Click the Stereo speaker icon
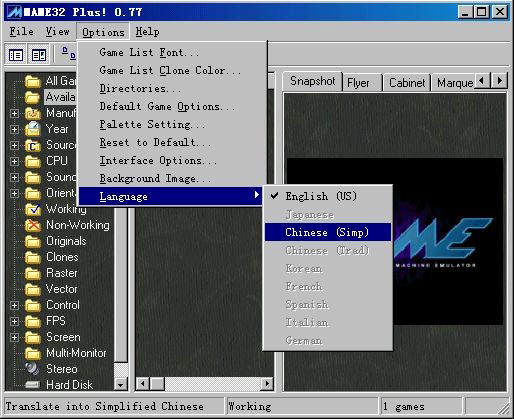Screen dimensions: 514x419 [33, 369]
